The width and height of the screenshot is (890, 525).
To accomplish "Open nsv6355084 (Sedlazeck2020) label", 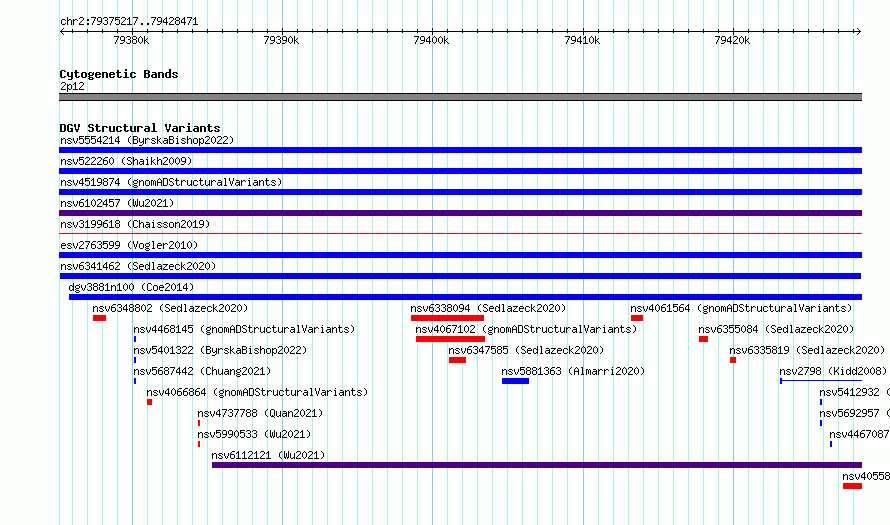I will [776, 329].
